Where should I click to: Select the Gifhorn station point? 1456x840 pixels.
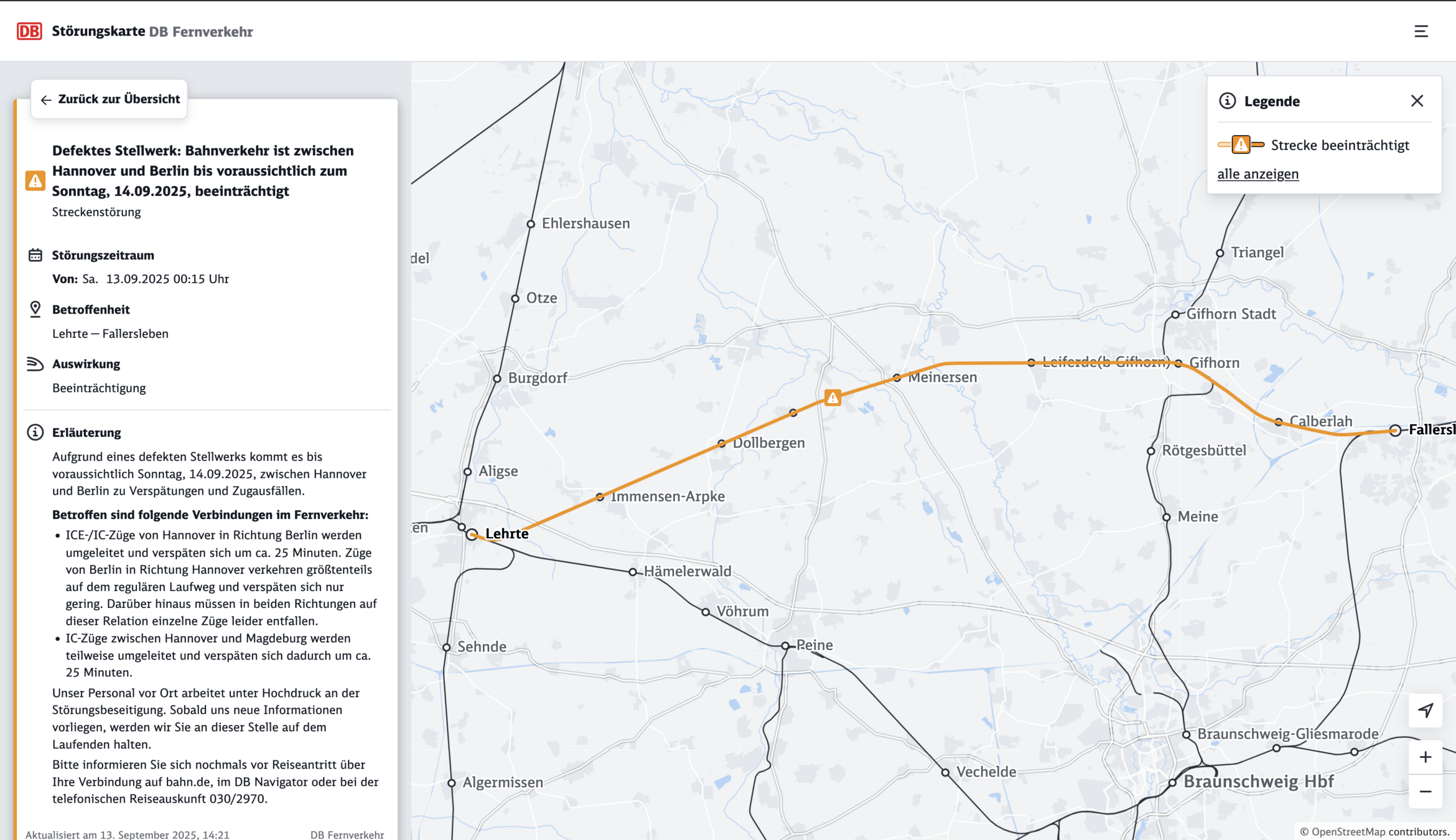pos(1178,363)
